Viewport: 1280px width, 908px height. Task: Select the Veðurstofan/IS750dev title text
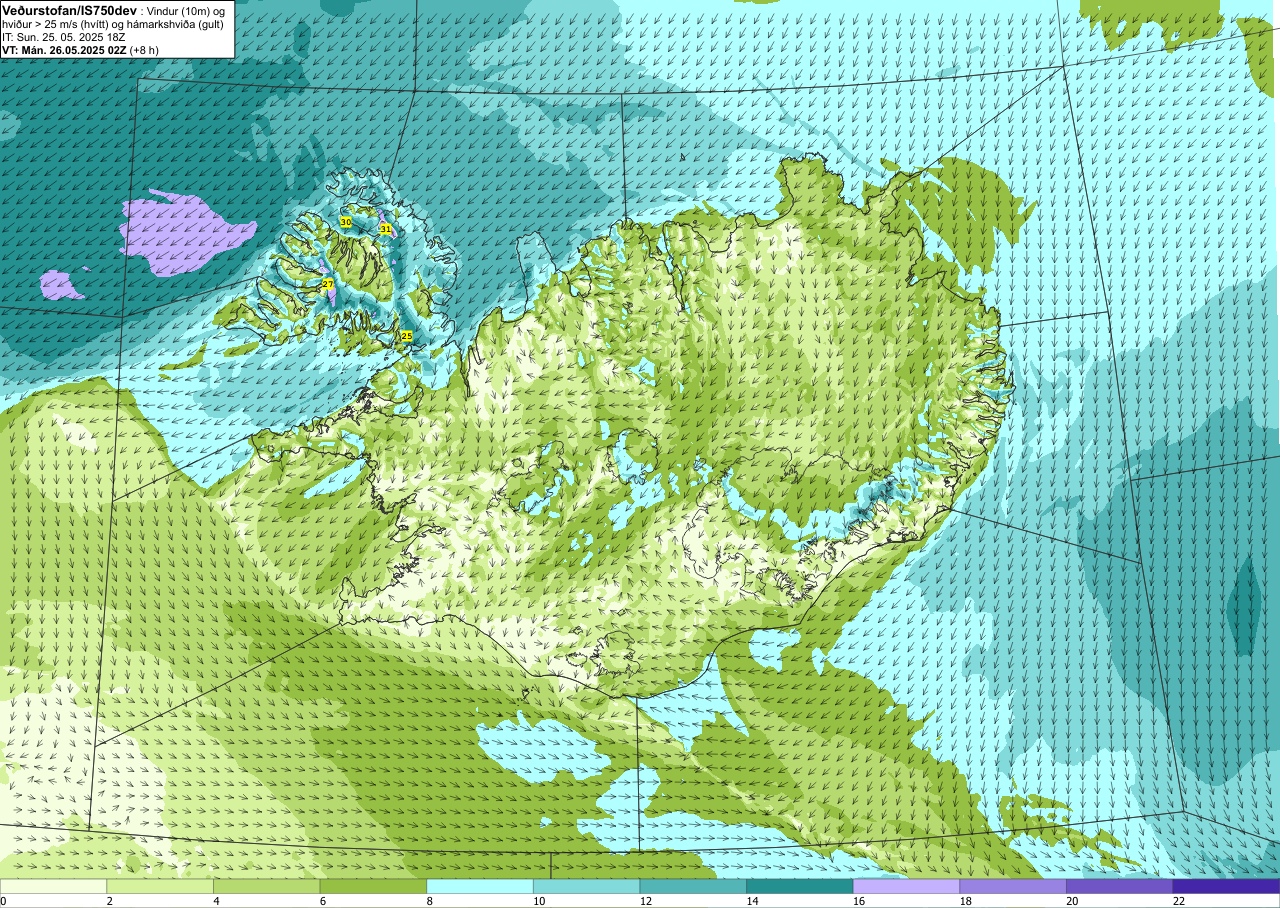tap(67, 9)
